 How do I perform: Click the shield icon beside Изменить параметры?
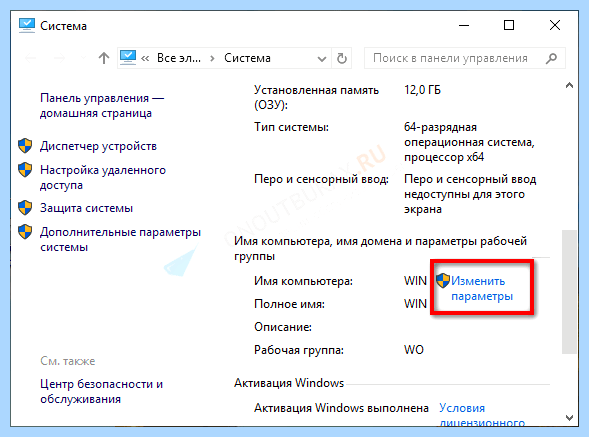coord(443,280)
